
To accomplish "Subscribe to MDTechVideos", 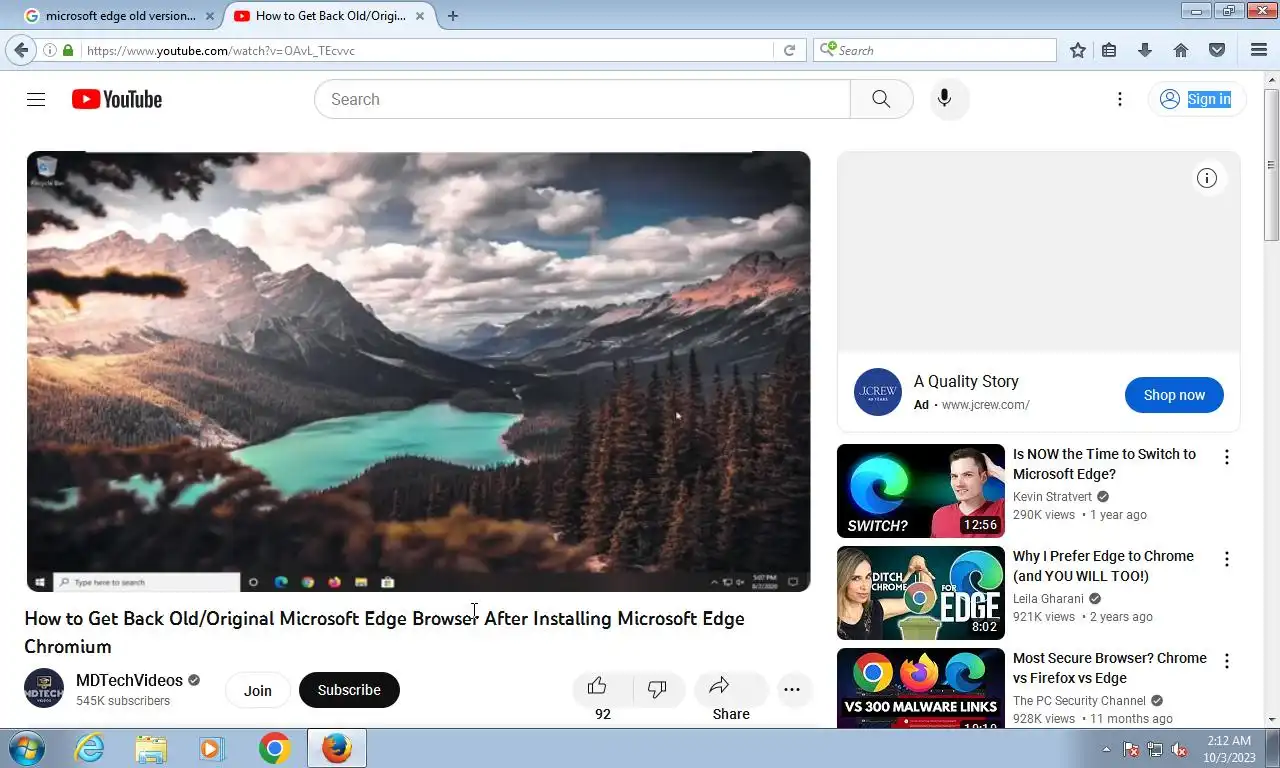I will [x=349, y=690].
